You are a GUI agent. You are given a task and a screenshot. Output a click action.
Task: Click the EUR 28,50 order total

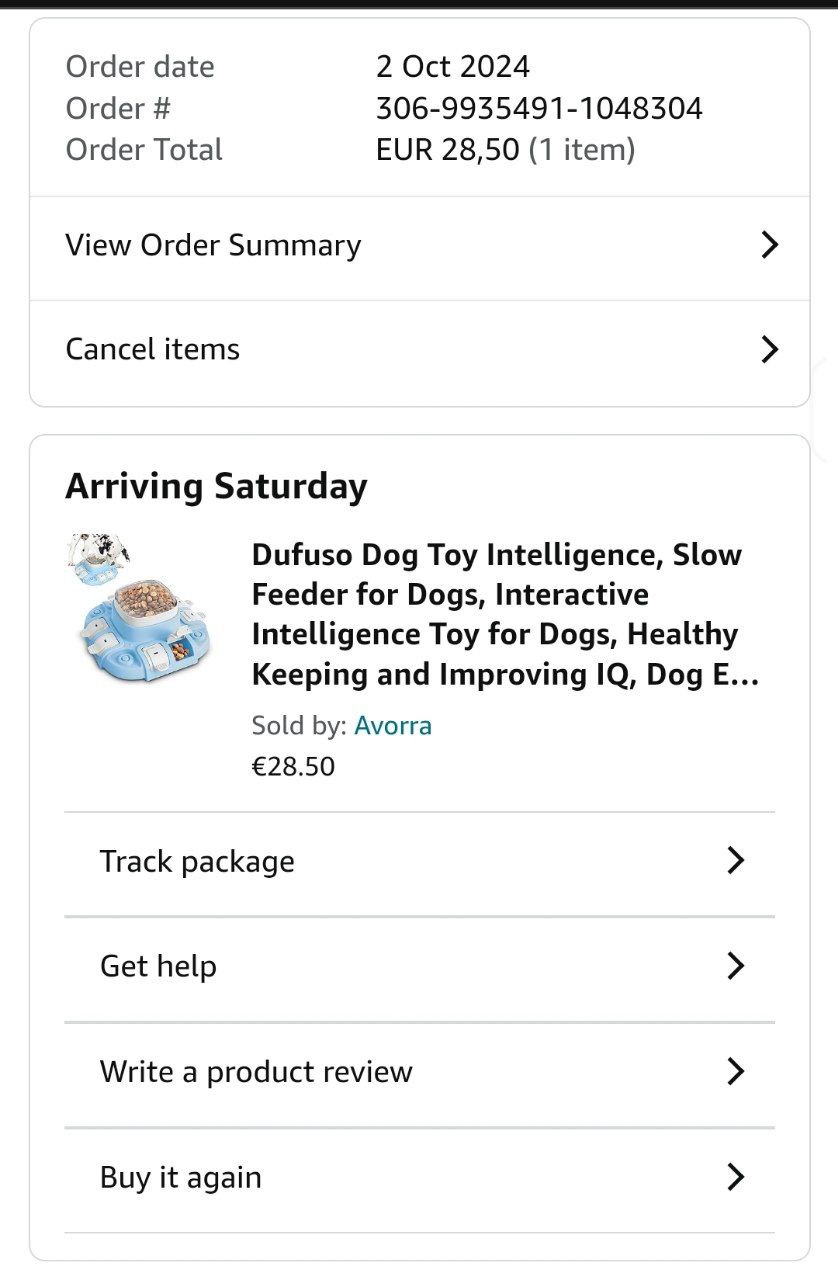[448, 150]
